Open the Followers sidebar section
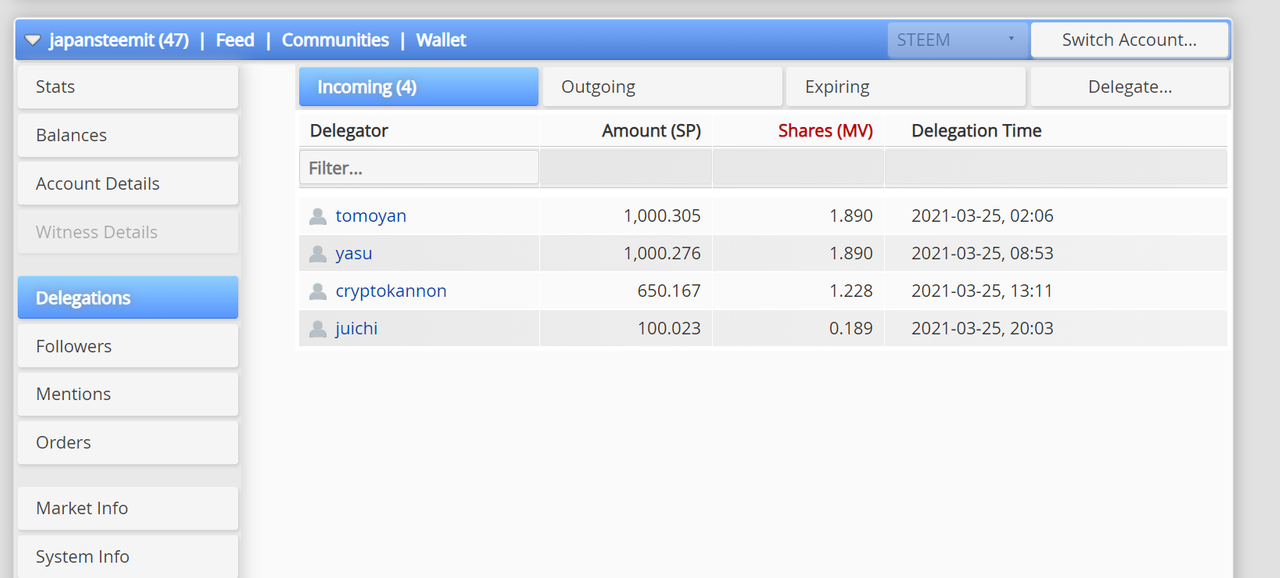 (x=128, y=346)
